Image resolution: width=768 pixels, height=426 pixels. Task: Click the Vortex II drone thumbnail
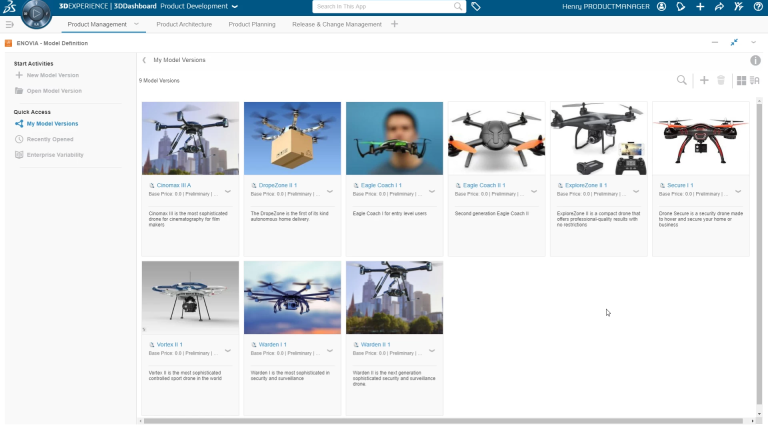190,297
